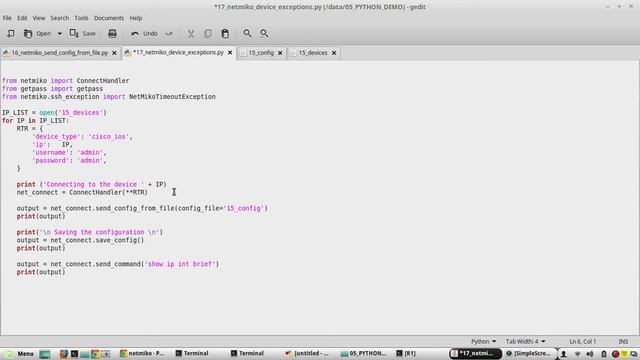Open the File menu

coord(7,18)
